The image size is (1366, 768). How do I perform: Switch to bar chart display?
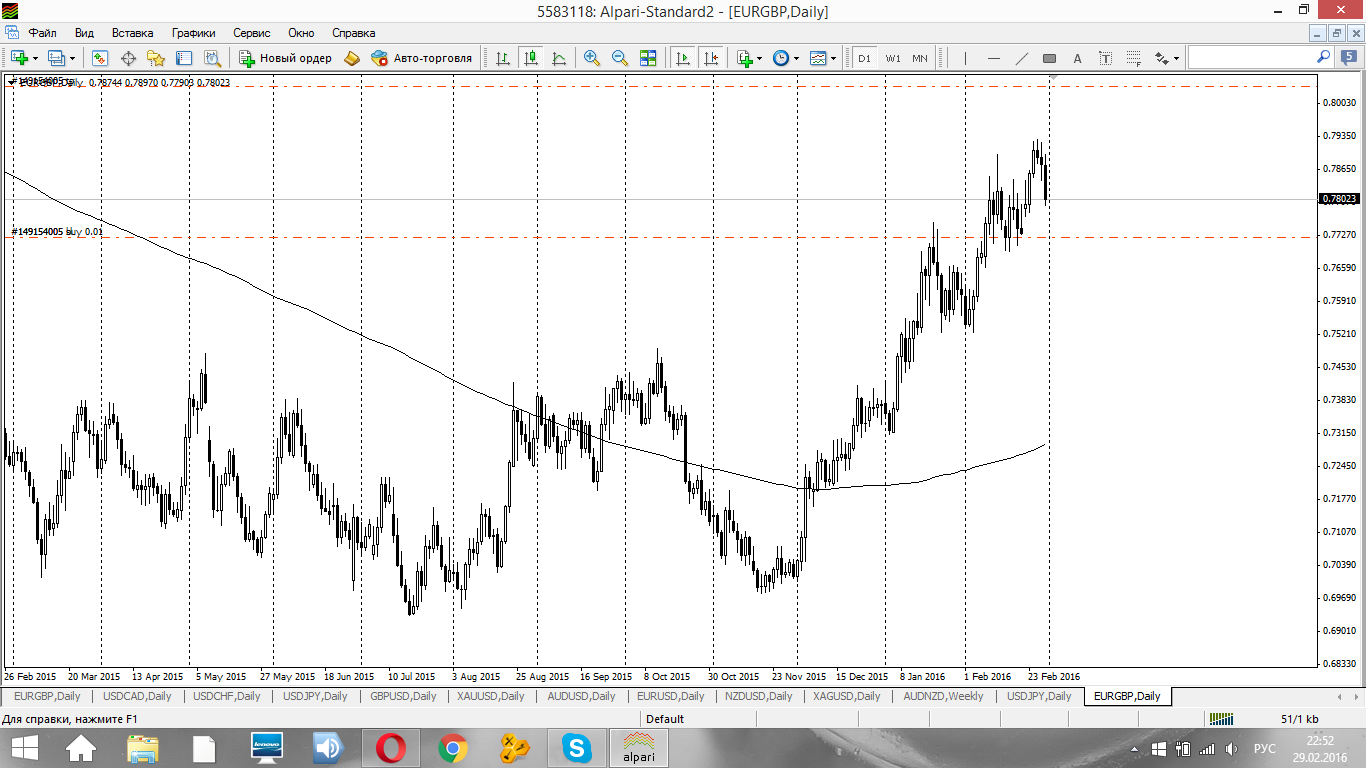coord(503,58)
